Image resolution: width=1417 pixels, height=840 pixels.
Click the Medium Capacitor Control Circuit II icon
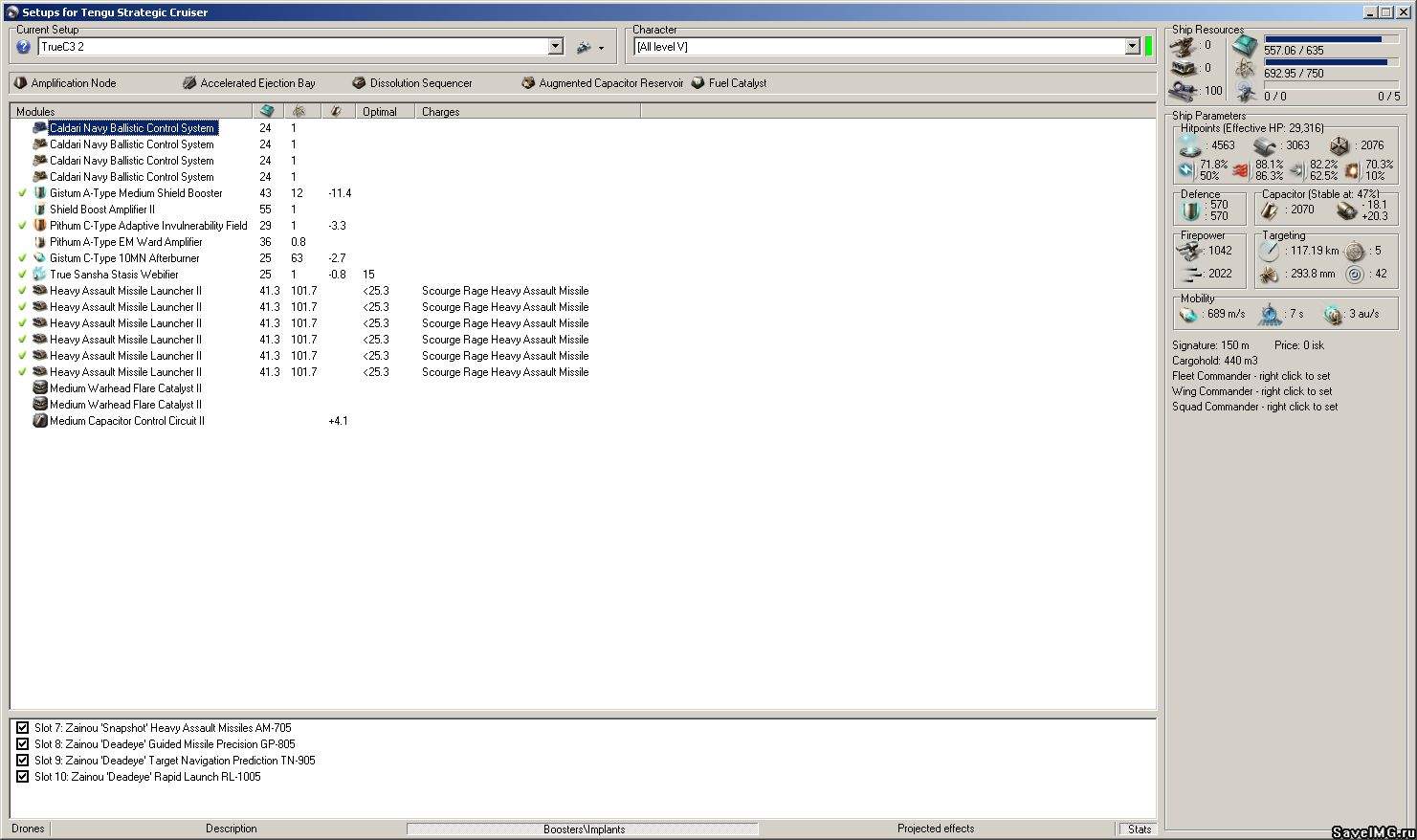(40, 421)
